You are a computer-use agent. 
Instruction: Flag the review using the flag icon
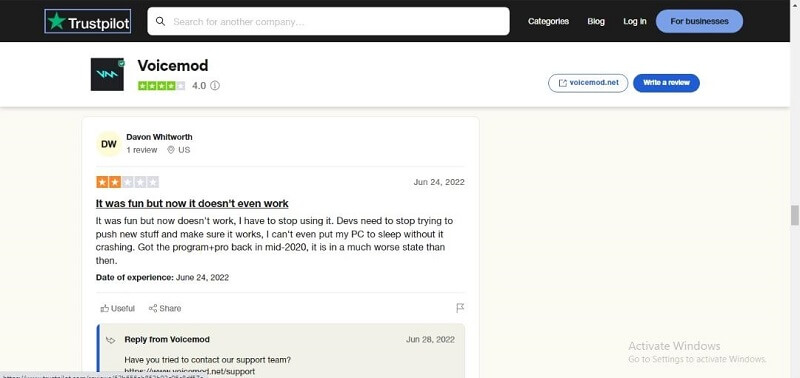(460, 308)
